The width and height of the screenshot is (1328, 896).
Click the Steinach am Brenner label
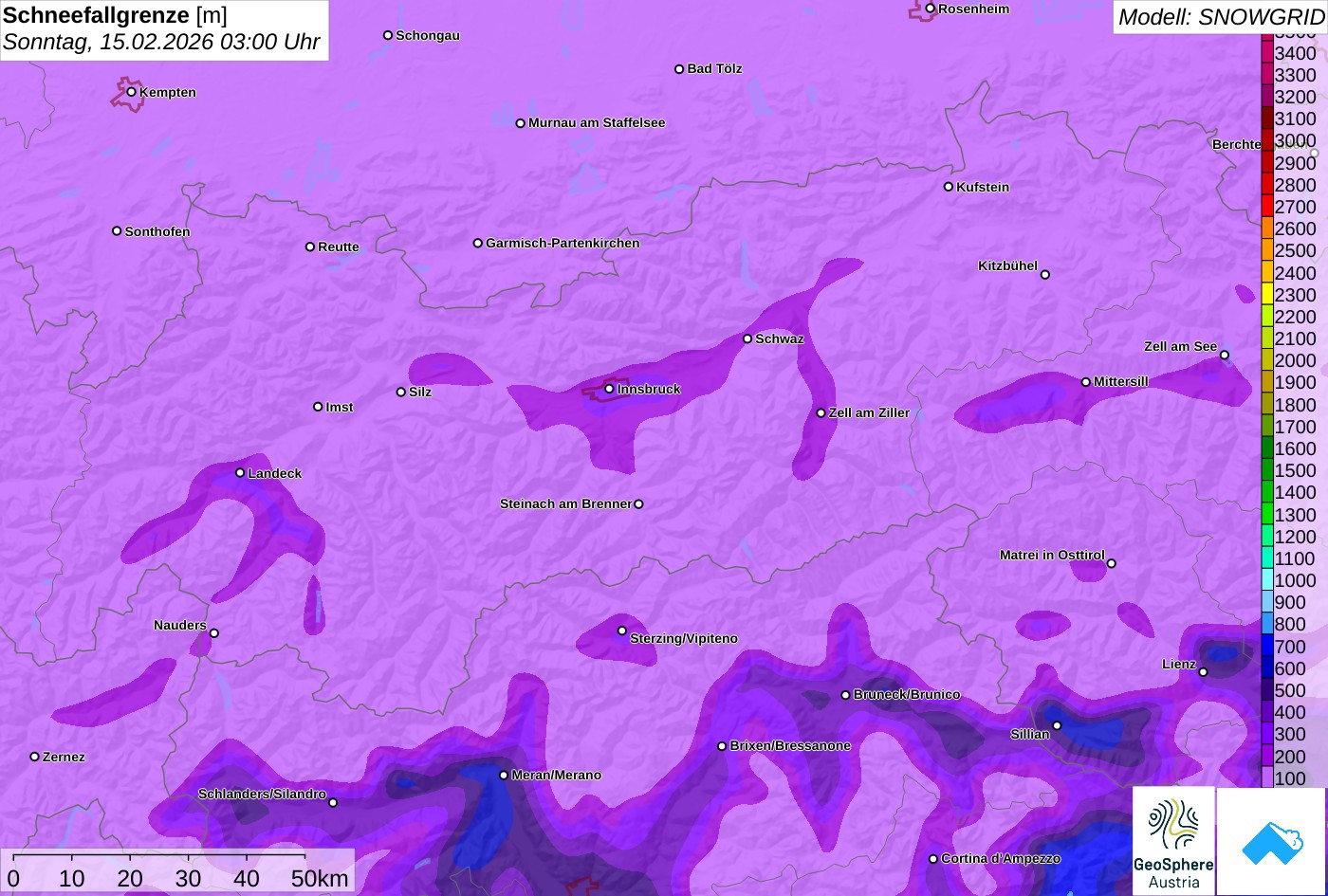coord(565,503)
